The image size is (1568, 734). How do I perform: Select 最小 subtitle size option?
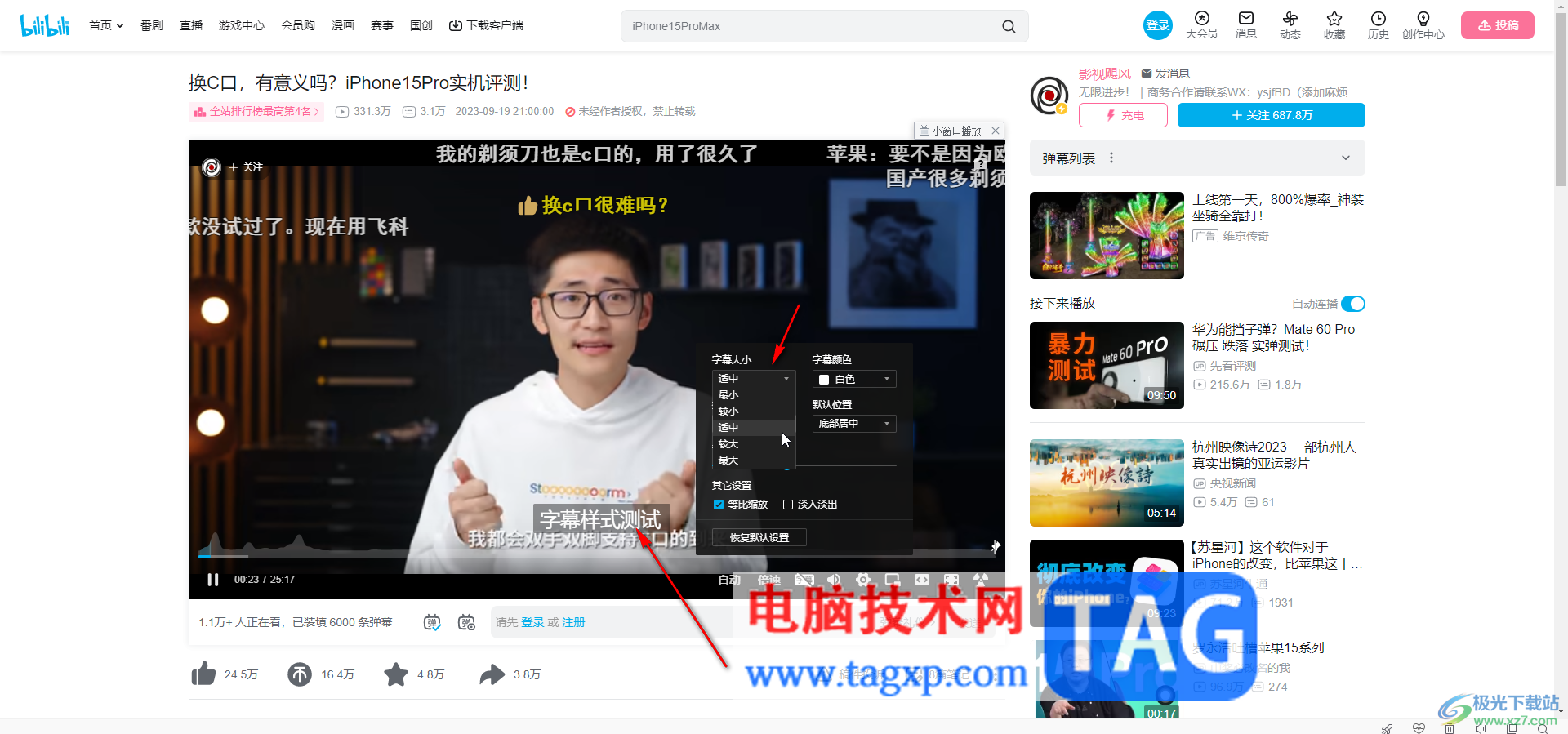754,395
